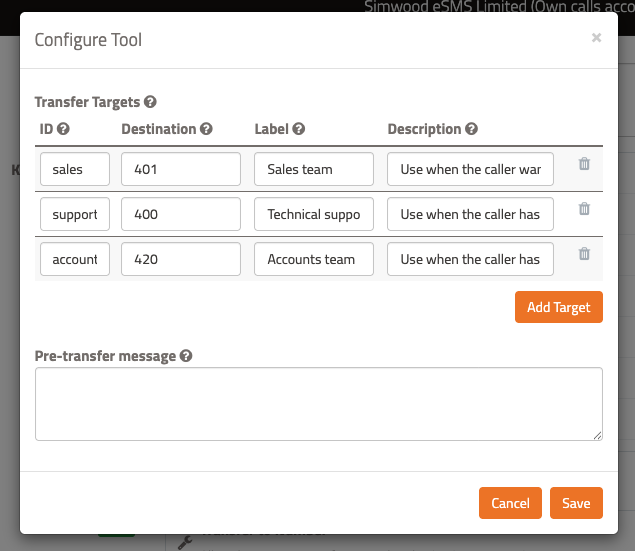Viewport: 635px width, 551px height.
Task: Edit destination field containing 420
Action: (181, 259)
